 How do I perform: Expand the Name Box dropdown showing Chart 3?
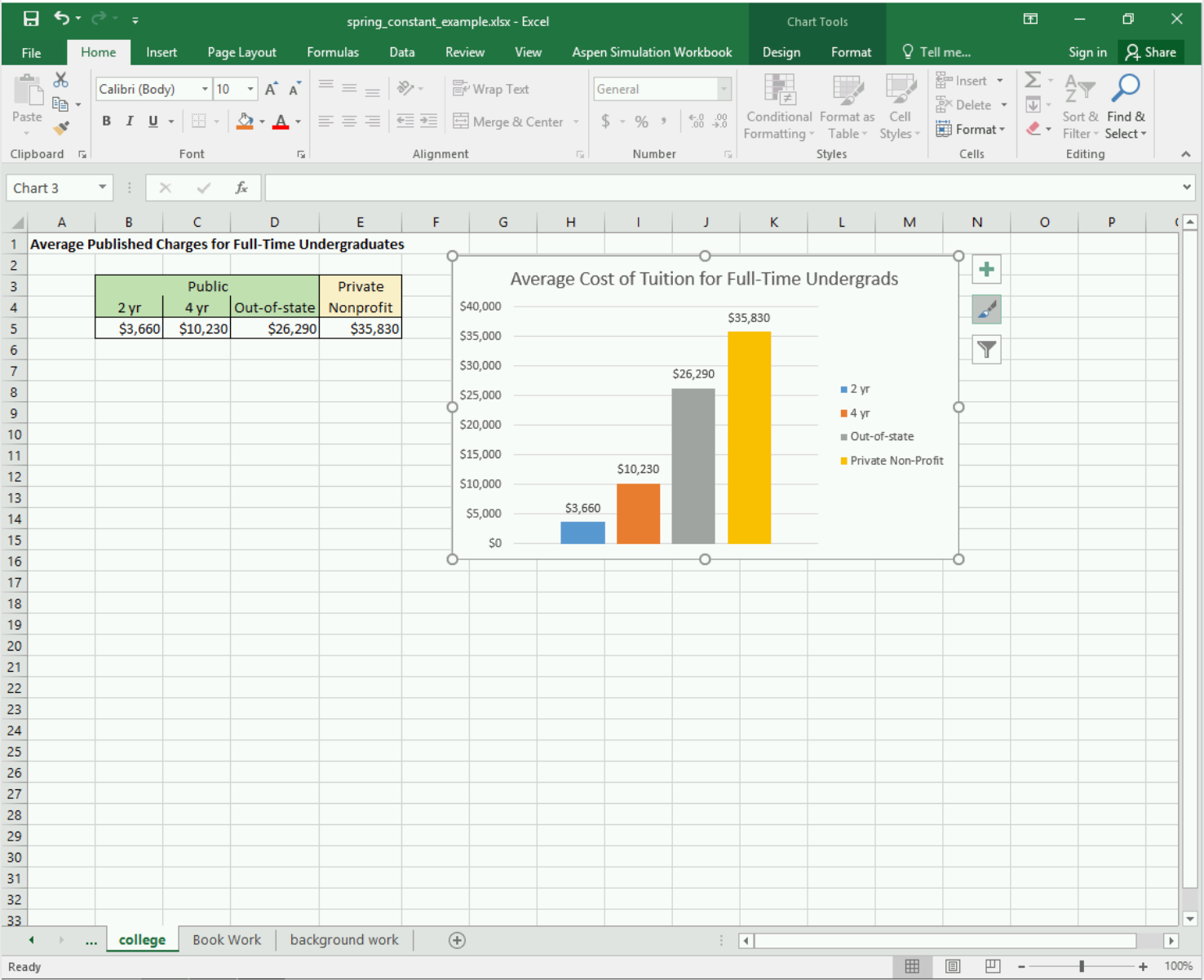[102, 188]
